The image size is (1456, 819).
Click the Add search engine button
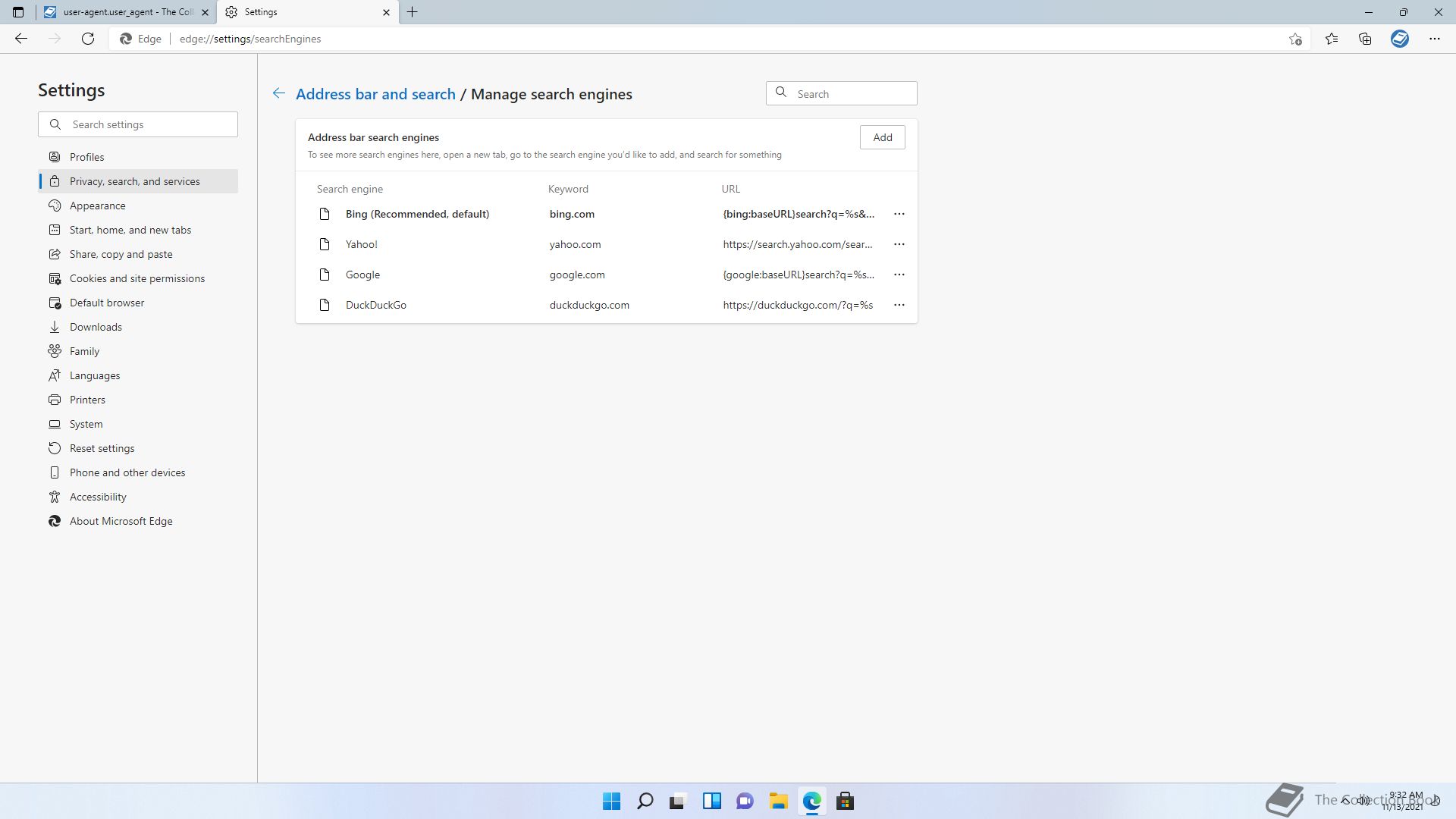882,137
